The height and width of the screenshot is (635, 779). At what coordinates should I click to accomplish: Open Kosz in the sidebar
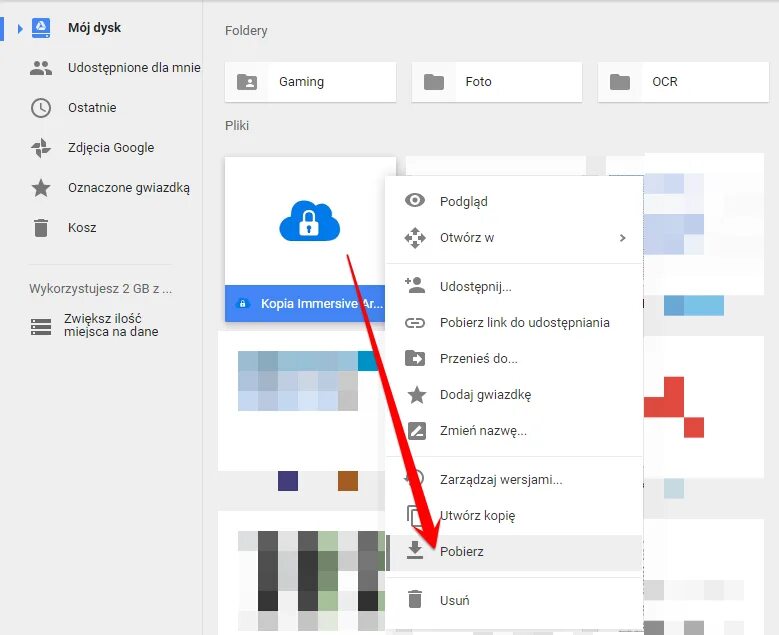coord(82,228)
